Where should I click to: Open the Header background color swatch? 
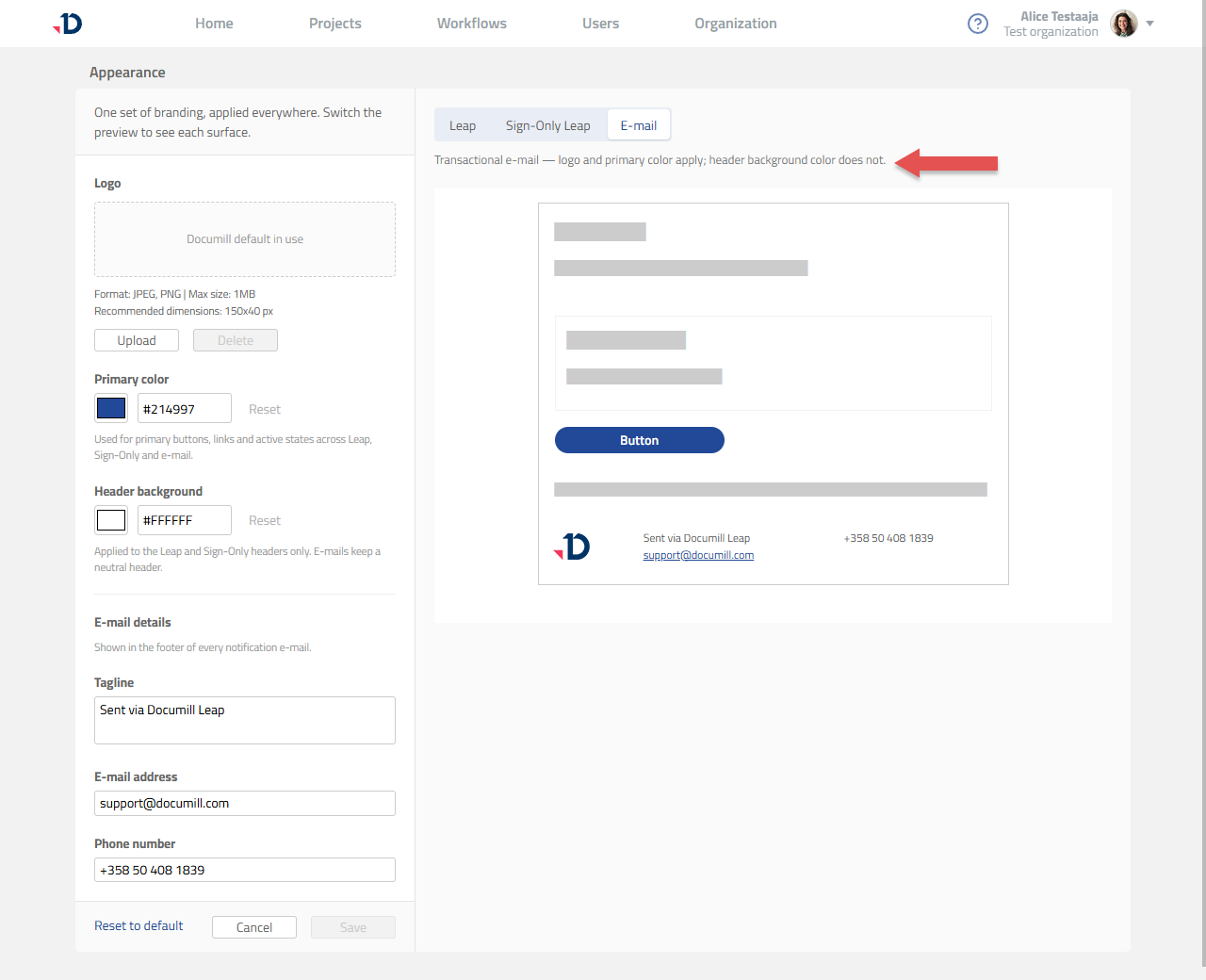click(111, 520)
